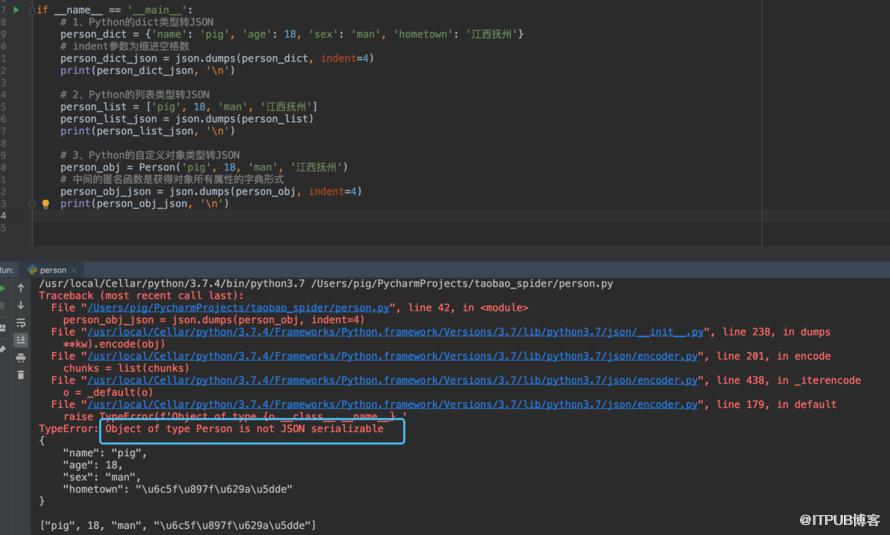Image resolution: width=890 pixels, height=535 pixels.
Task: Click the '# indent' comment line
Action: (125, 47)
